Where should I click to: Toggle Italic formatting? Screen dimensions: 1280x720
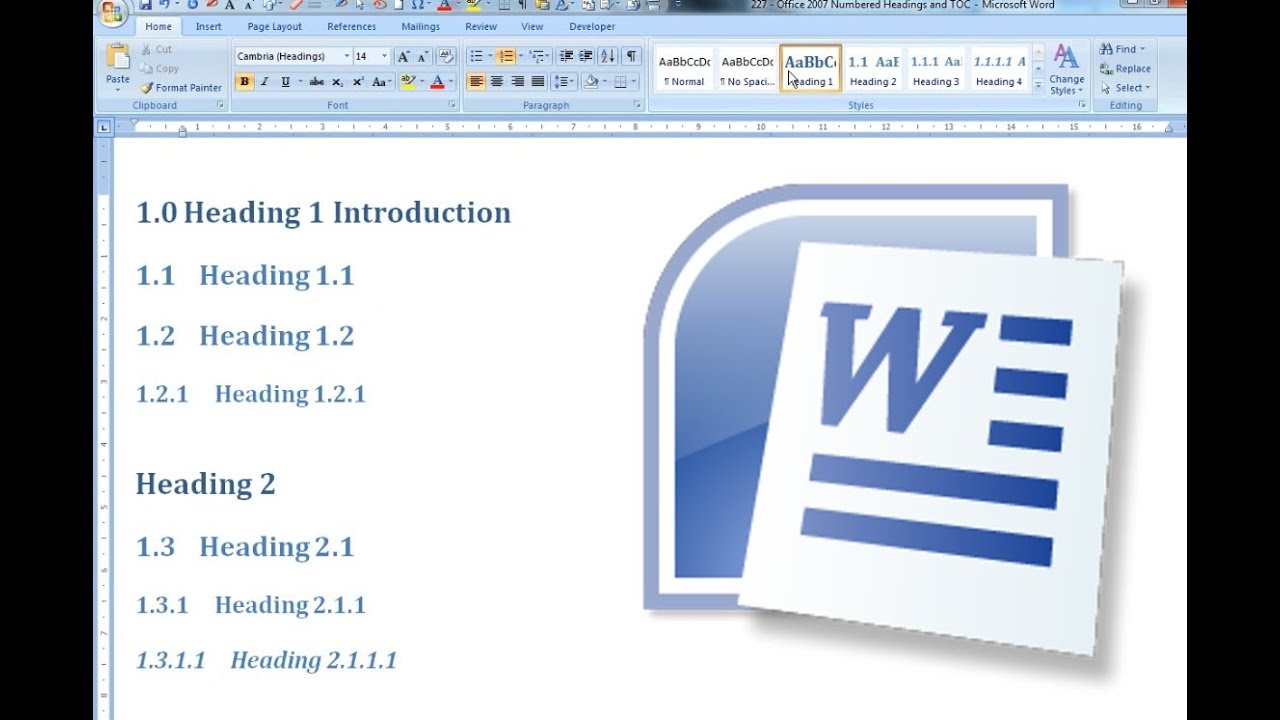265,82
